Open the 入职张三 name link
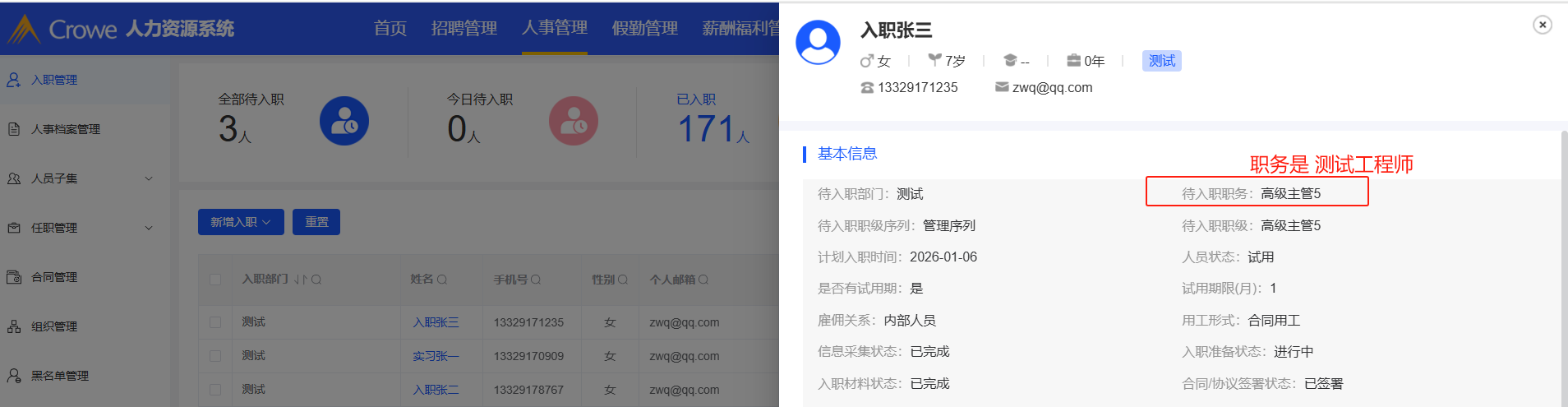Viewport: 1568px width, 407px height. coord(436,322)
